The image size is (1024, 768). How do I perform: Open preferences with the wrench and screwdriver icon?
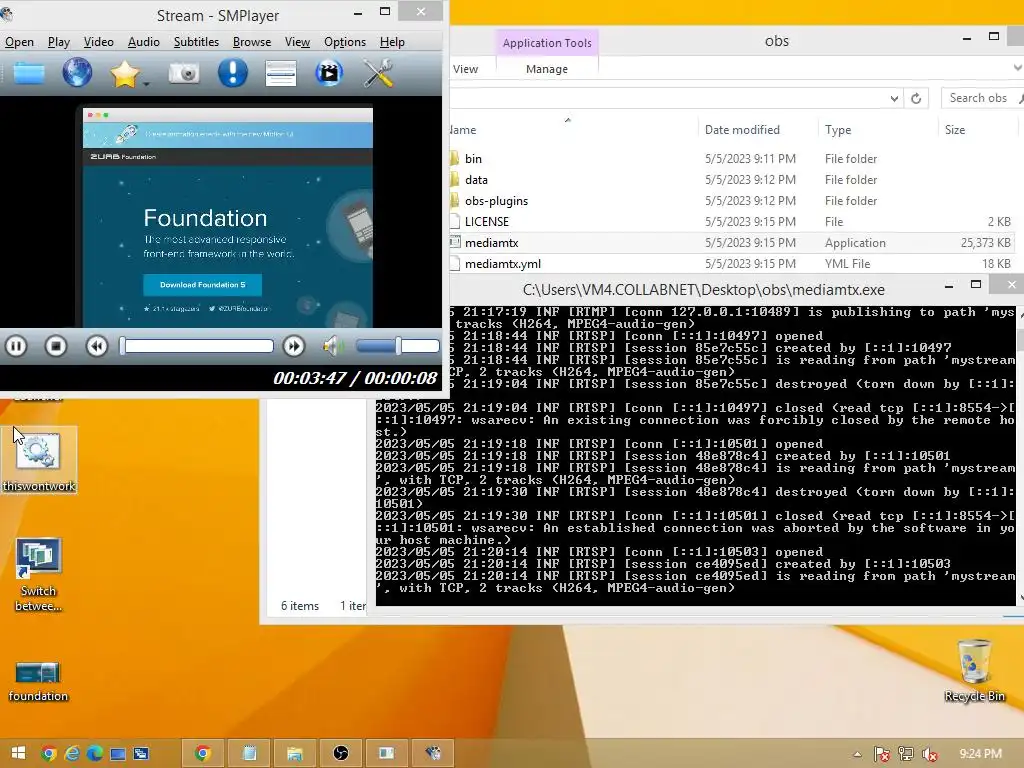coord(378,73)
